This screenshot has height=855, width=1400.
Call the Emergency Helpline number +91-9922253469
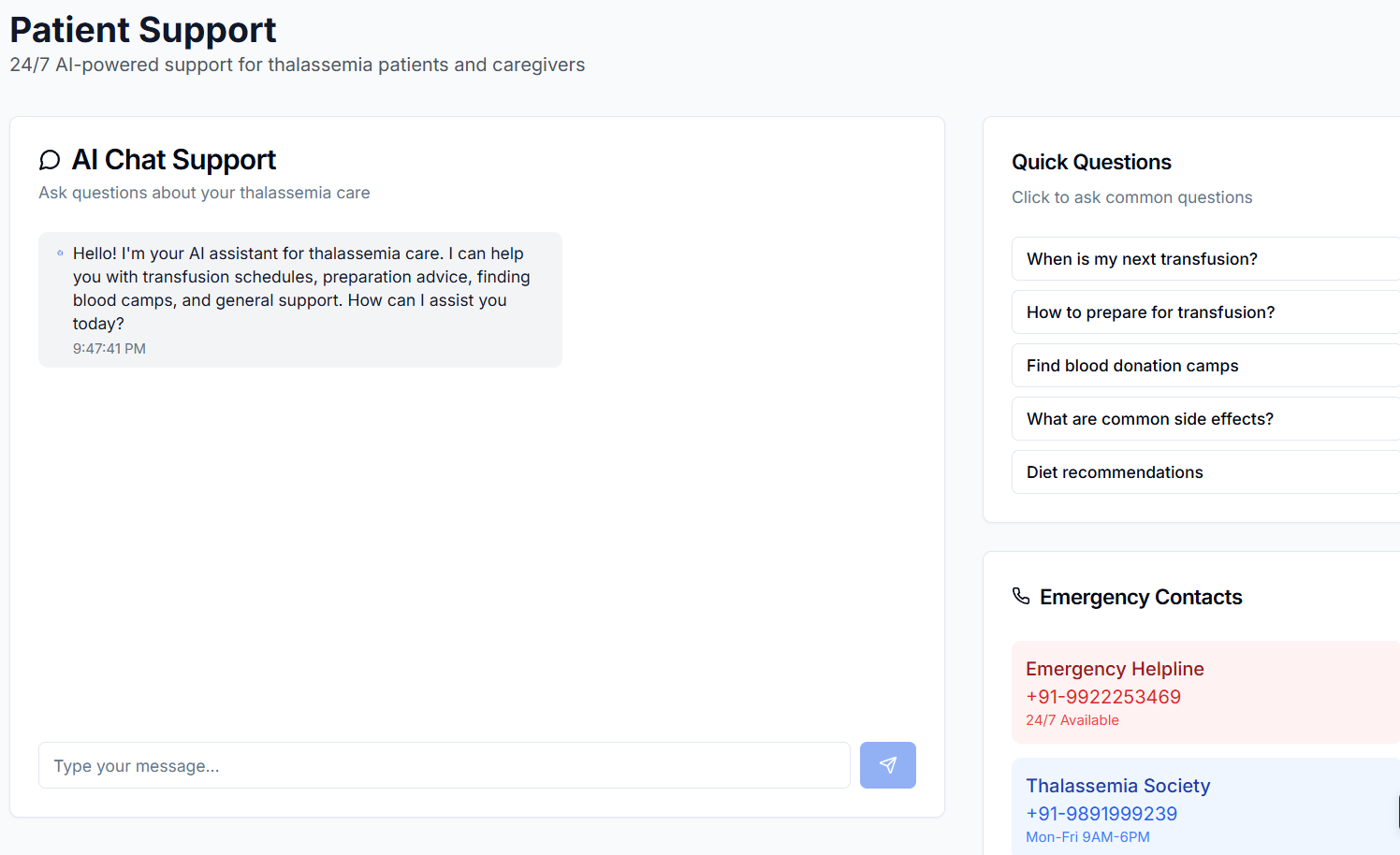coord(1103,697)
